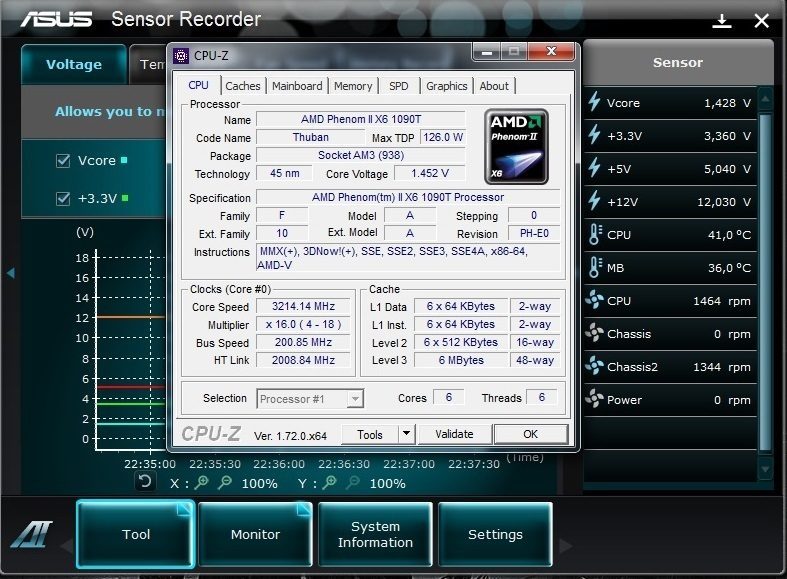
Task: Switch to the Memory tab
Action: 353,86
